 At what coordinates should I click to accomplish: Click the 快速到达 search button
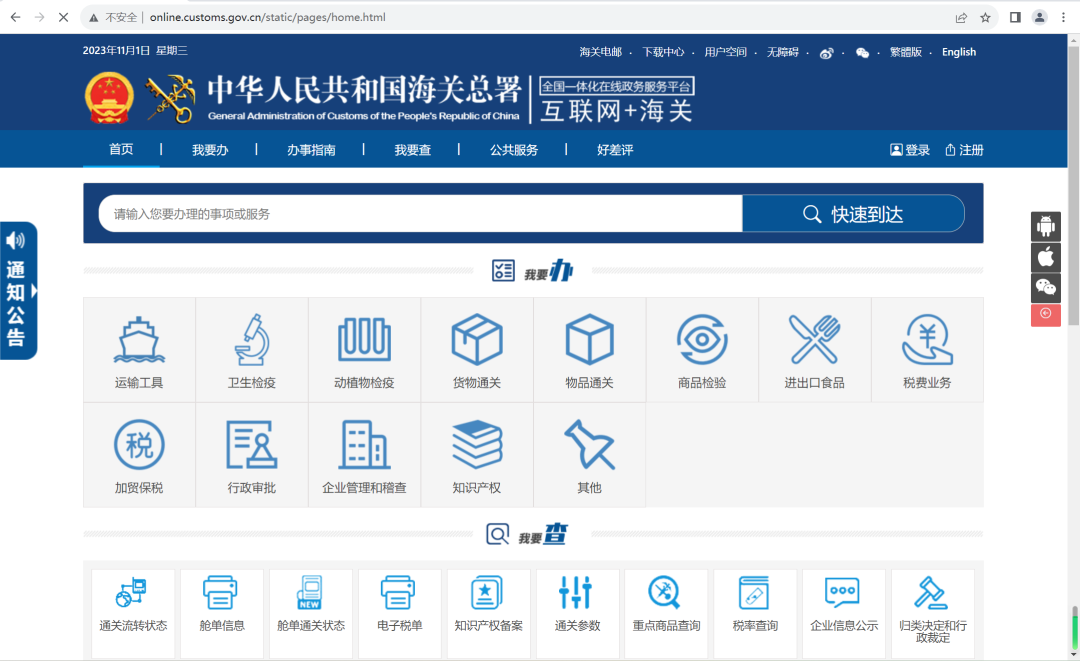click(853, 213)
